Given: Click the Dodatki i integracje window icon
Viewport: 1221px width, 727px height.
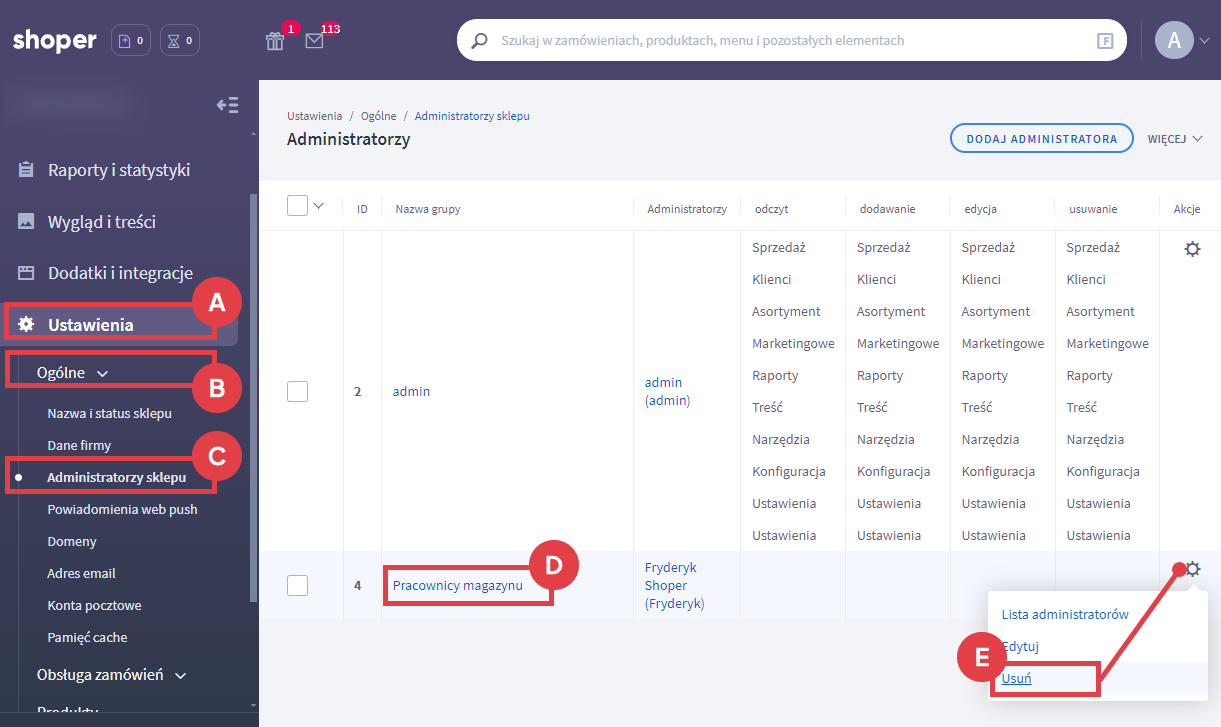Looking at the screenshot, I should pyautogui.click(x=27, y=273).
